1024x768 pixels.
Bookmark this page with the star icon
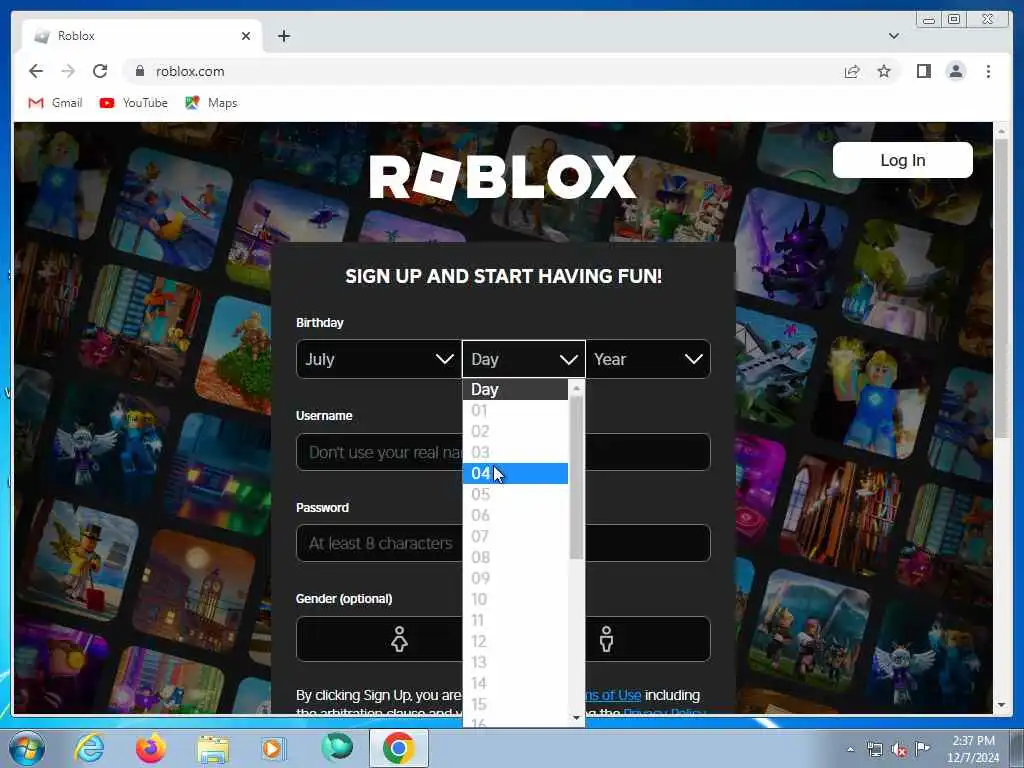click(x=884, y=71)
